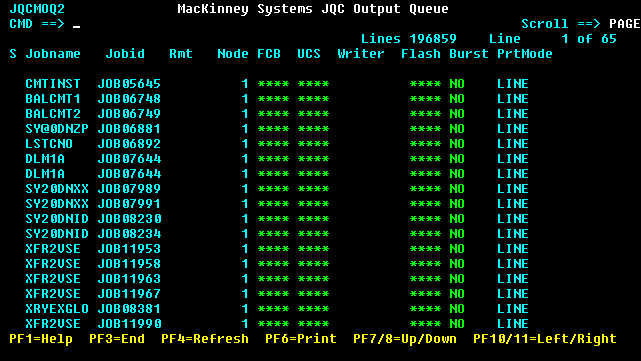The height and width of the screenshot is (361, 641).
Task: Click the JQCMOQ2 screen identifier
Action: coord(37,9)
